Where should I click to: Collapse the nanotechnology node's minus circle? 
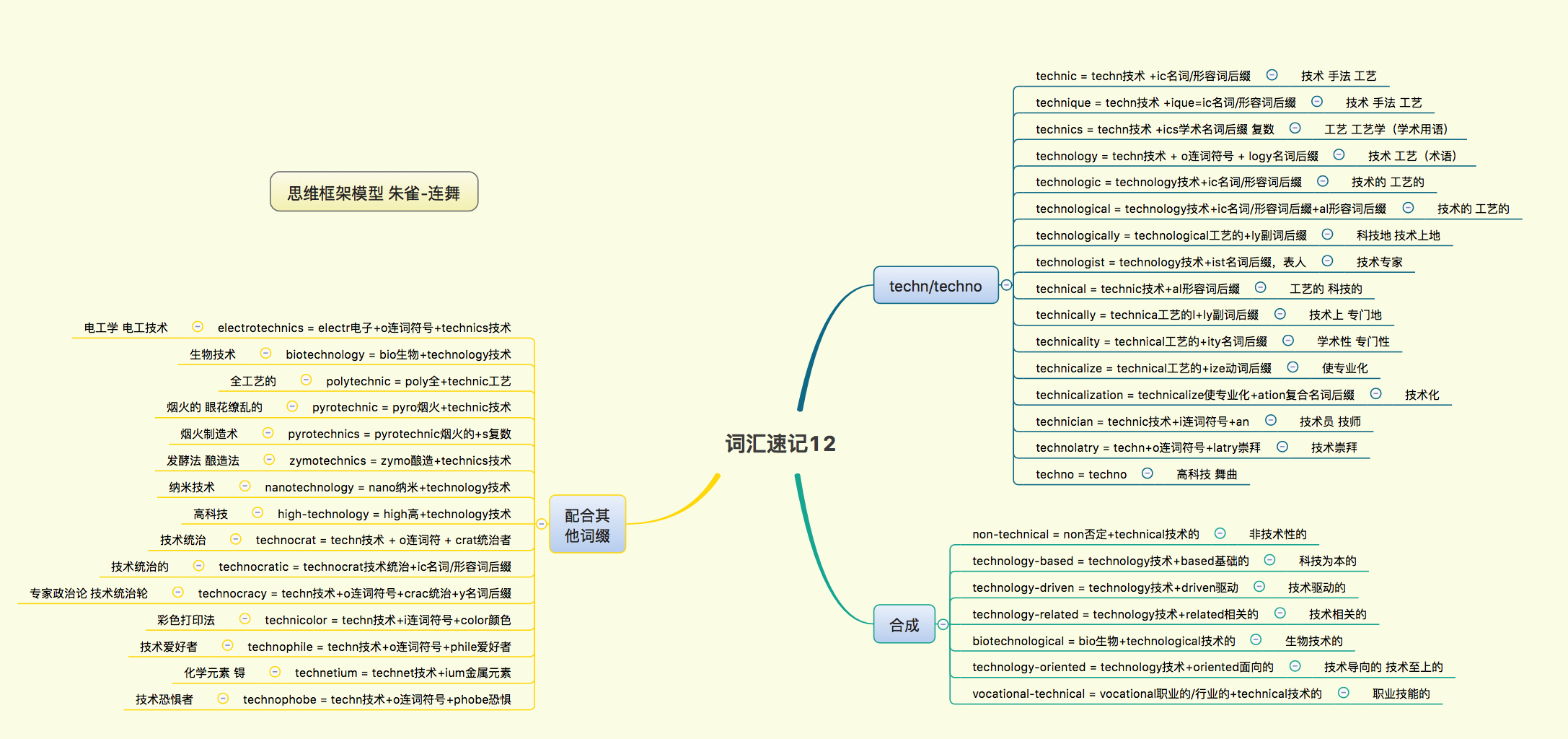click(245, 486)
